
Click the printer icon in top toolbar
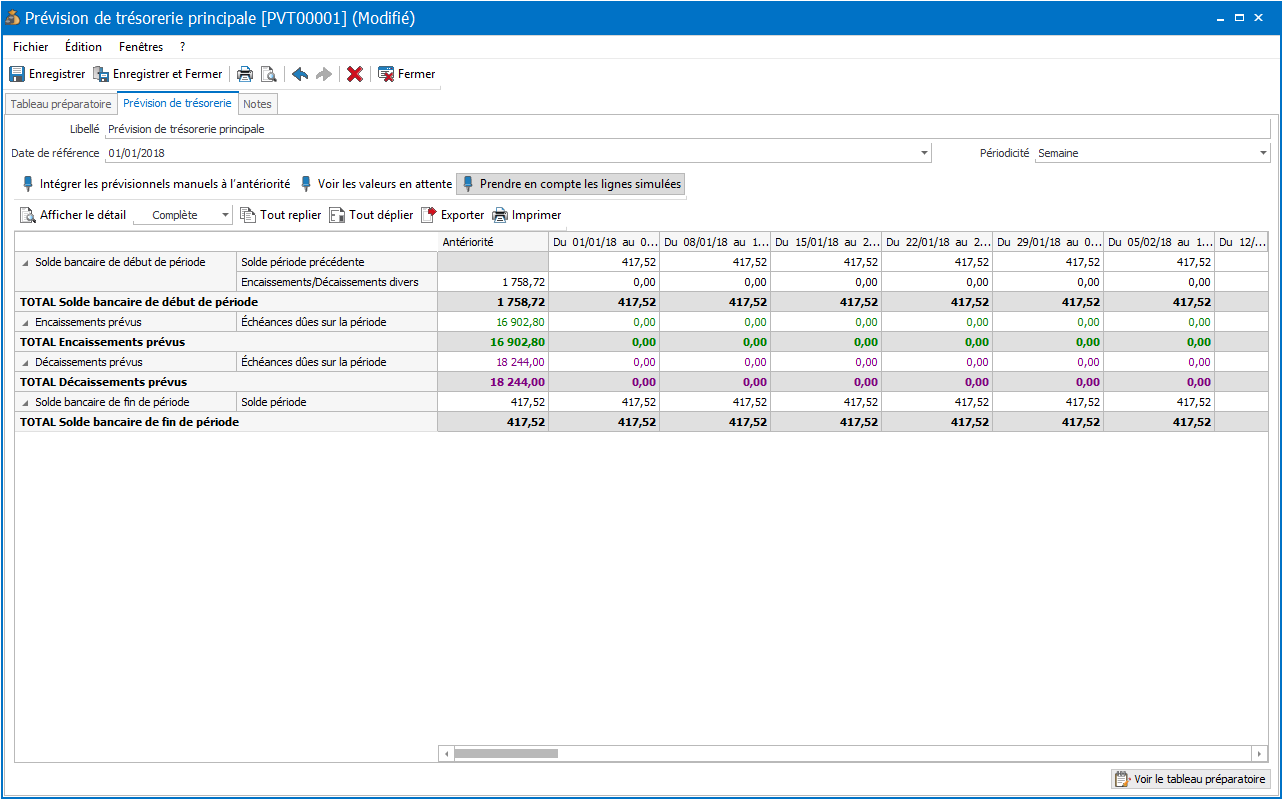coord(244,74)
